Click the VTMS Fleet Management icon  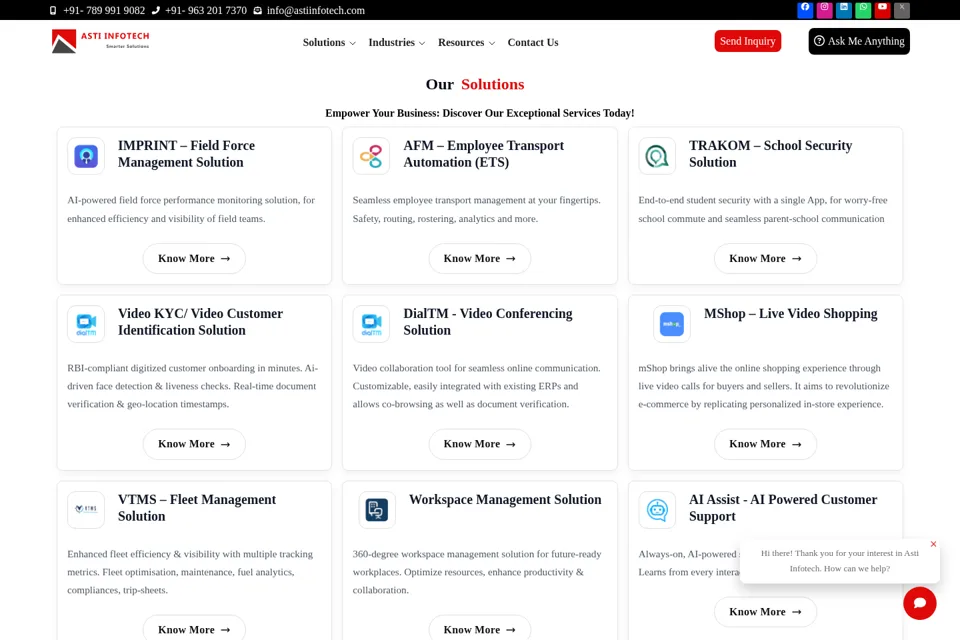(x=86, y=510)
